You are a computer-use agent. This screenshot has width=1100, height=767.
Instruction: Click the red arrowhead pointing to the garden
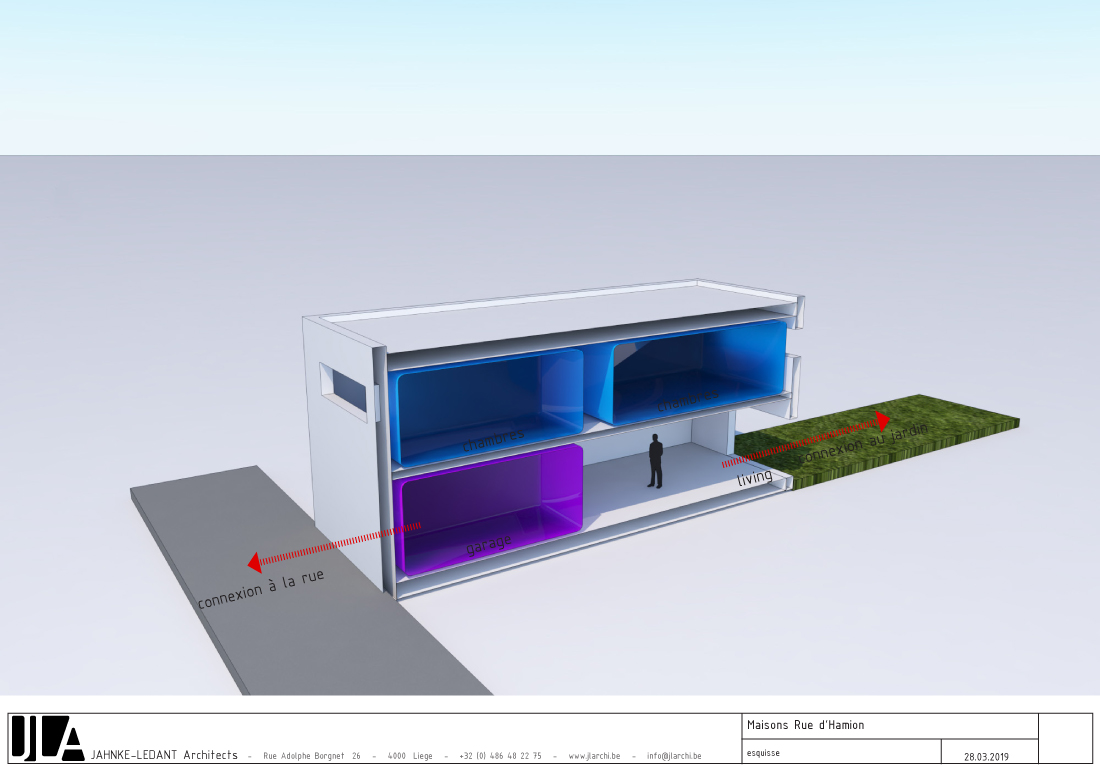pos(882,418)
